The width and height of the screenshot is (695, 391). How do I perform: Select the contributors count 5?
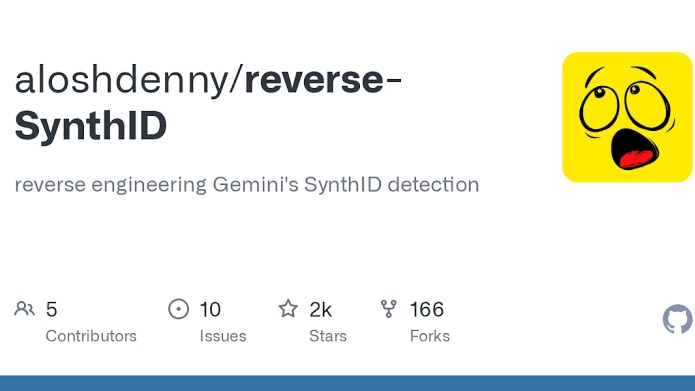pos(51,309)
